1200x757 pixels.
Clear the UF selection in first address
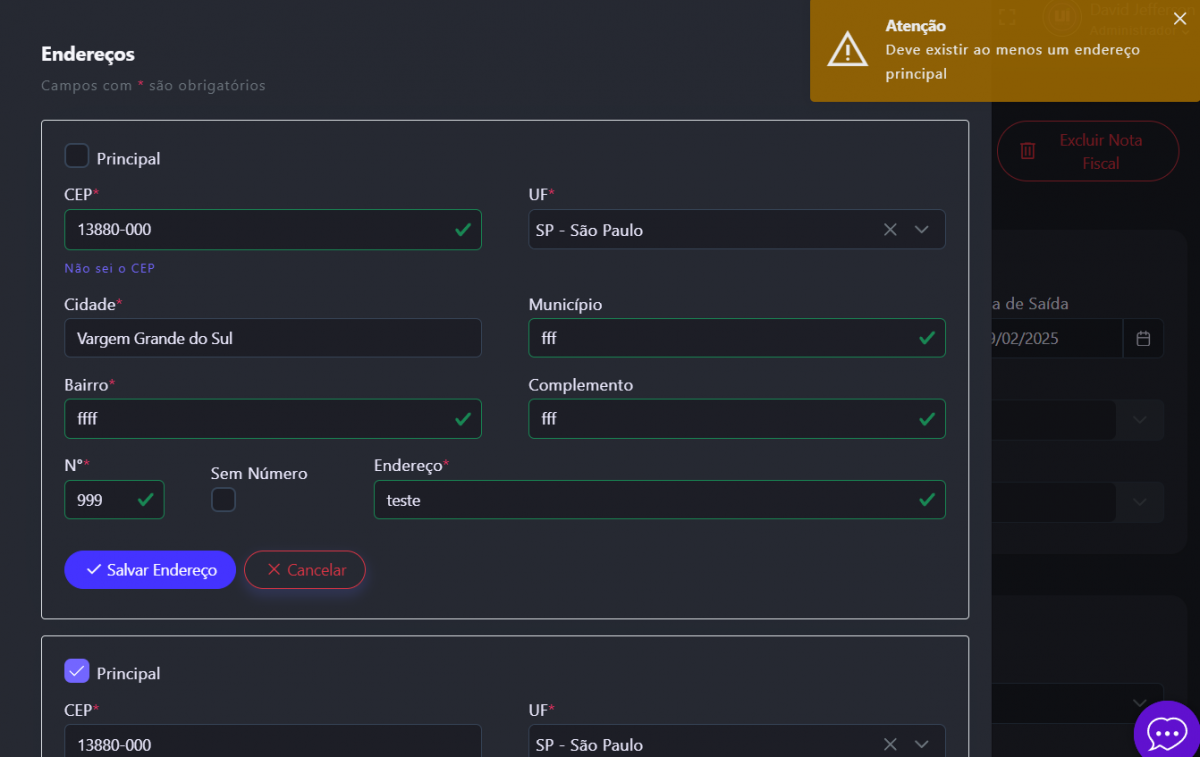pyautogui.click(x=890, y=230)
